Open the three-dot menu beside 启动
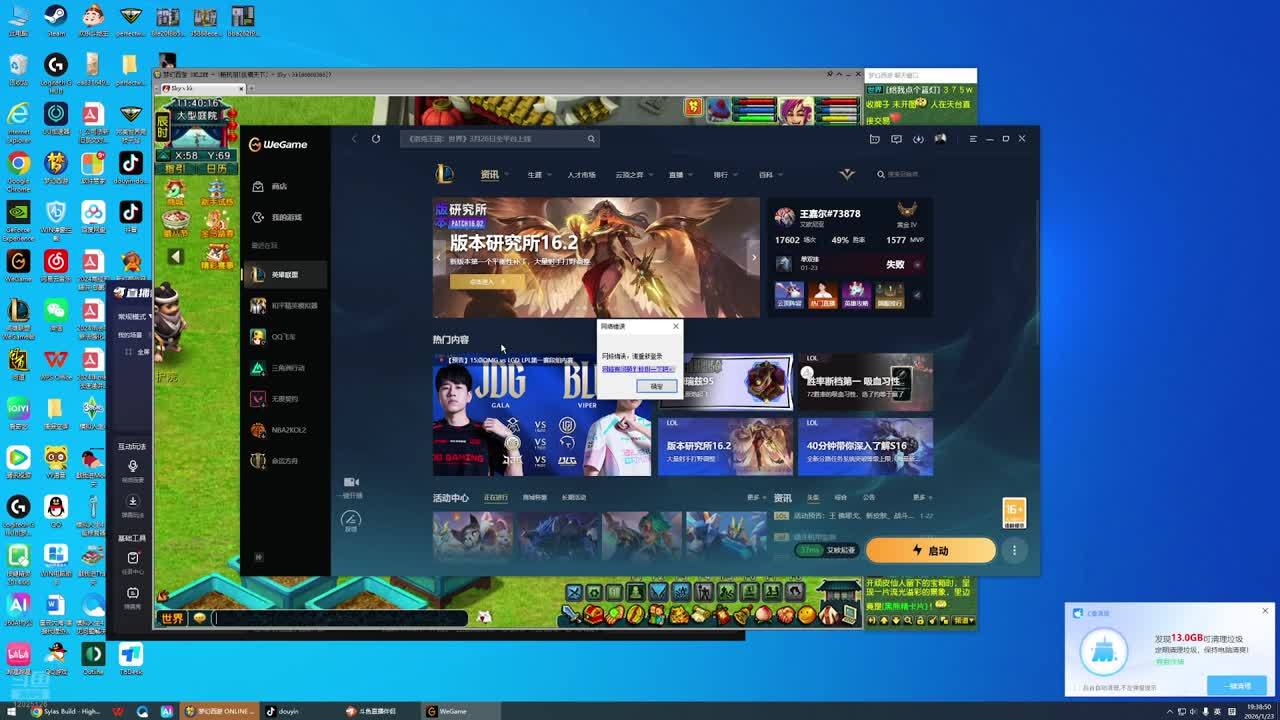Screen dimensions: 1280x720 (x=1014, y=550)
